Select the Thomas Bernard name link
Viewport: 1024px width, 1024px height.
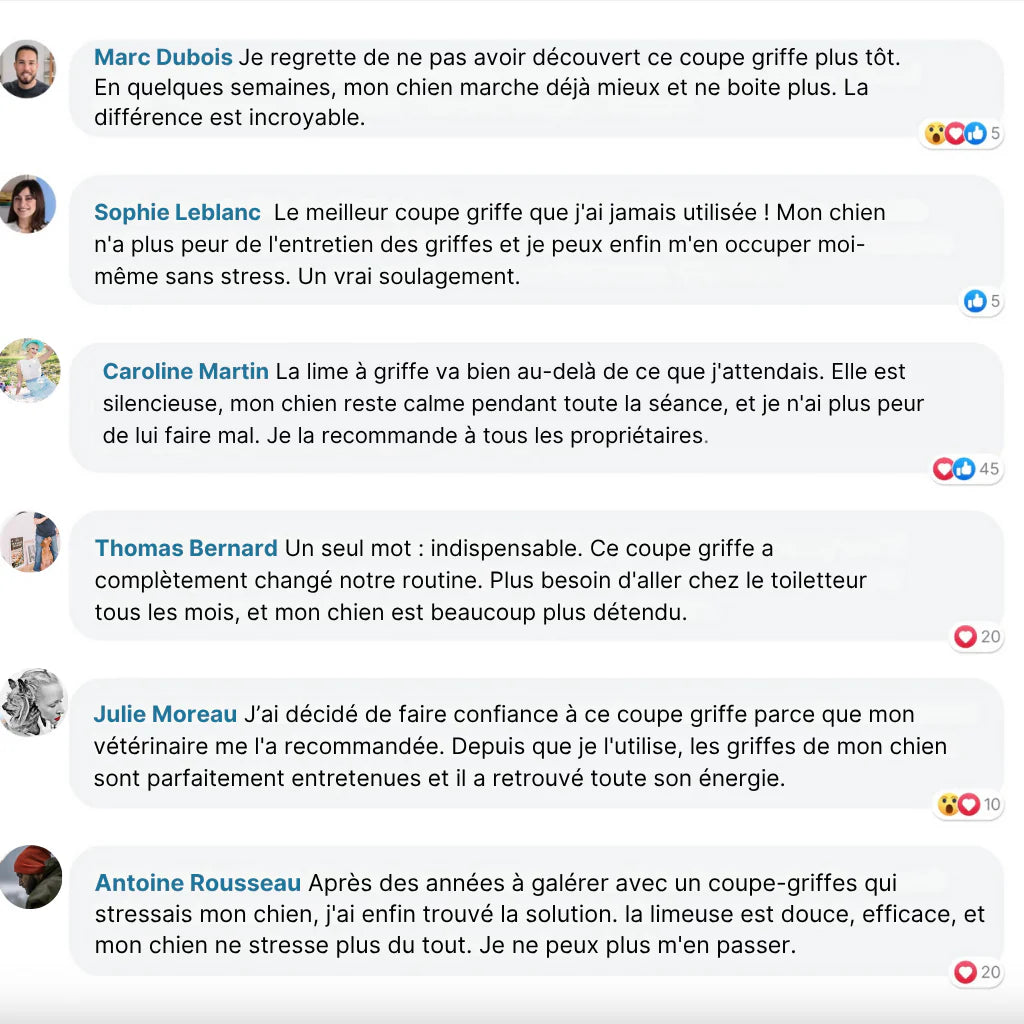(186, 548)
